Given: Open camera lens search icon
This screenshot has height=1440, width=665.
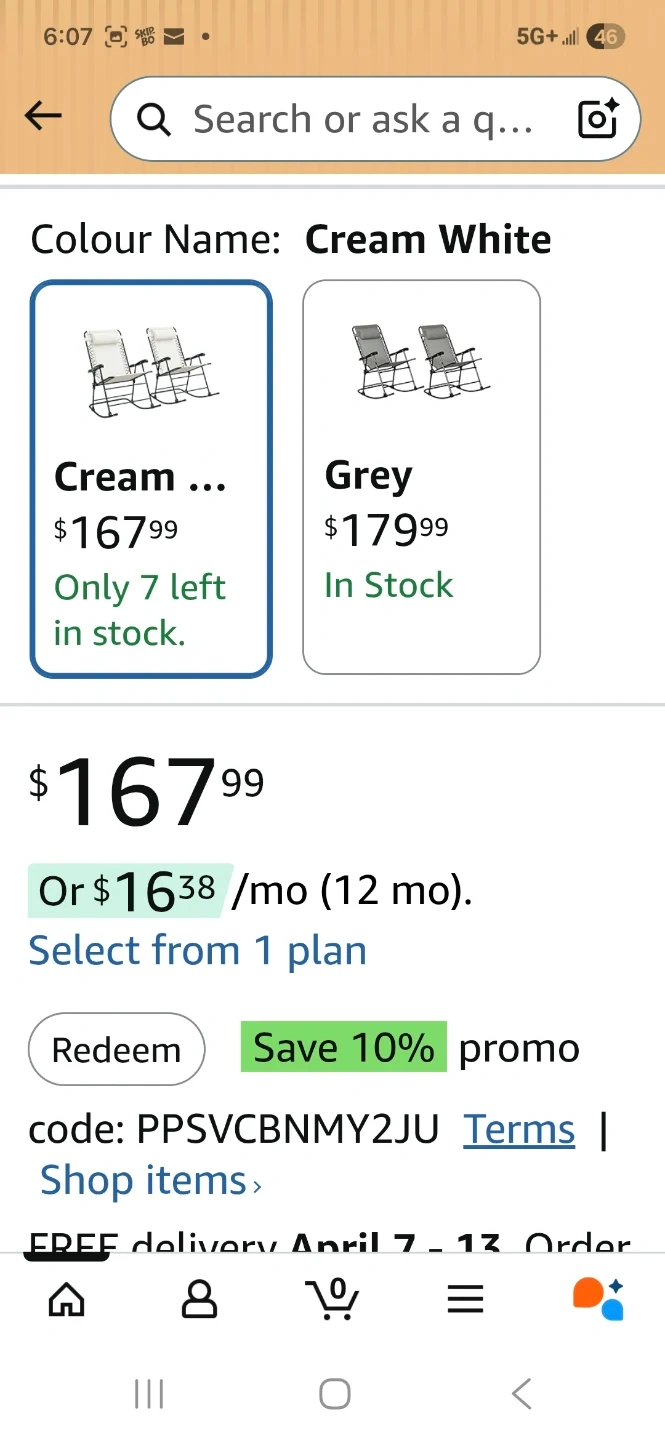Looking at the screenshot, I should [598, 119].
